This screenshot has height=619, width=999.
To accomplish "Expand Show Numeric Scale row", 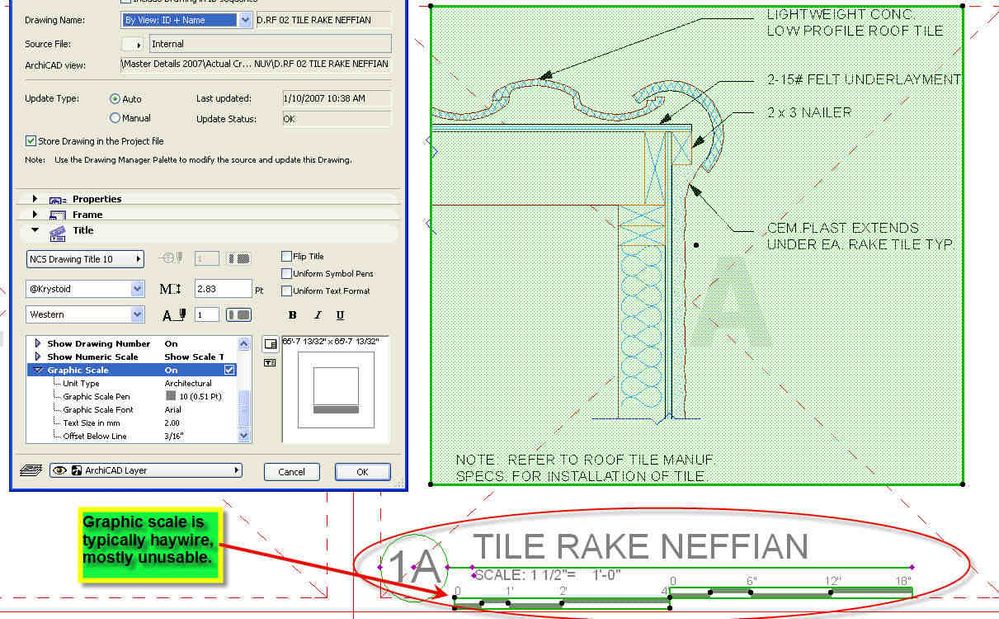I will [x=38, y=357].
